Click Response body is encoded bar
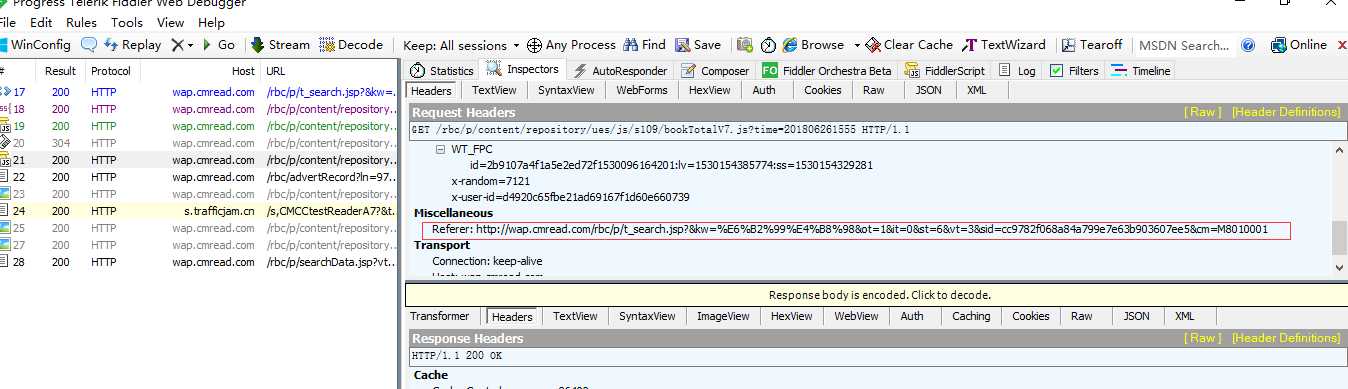This screenshot has height=389, width=1348. tap(876, 295)
